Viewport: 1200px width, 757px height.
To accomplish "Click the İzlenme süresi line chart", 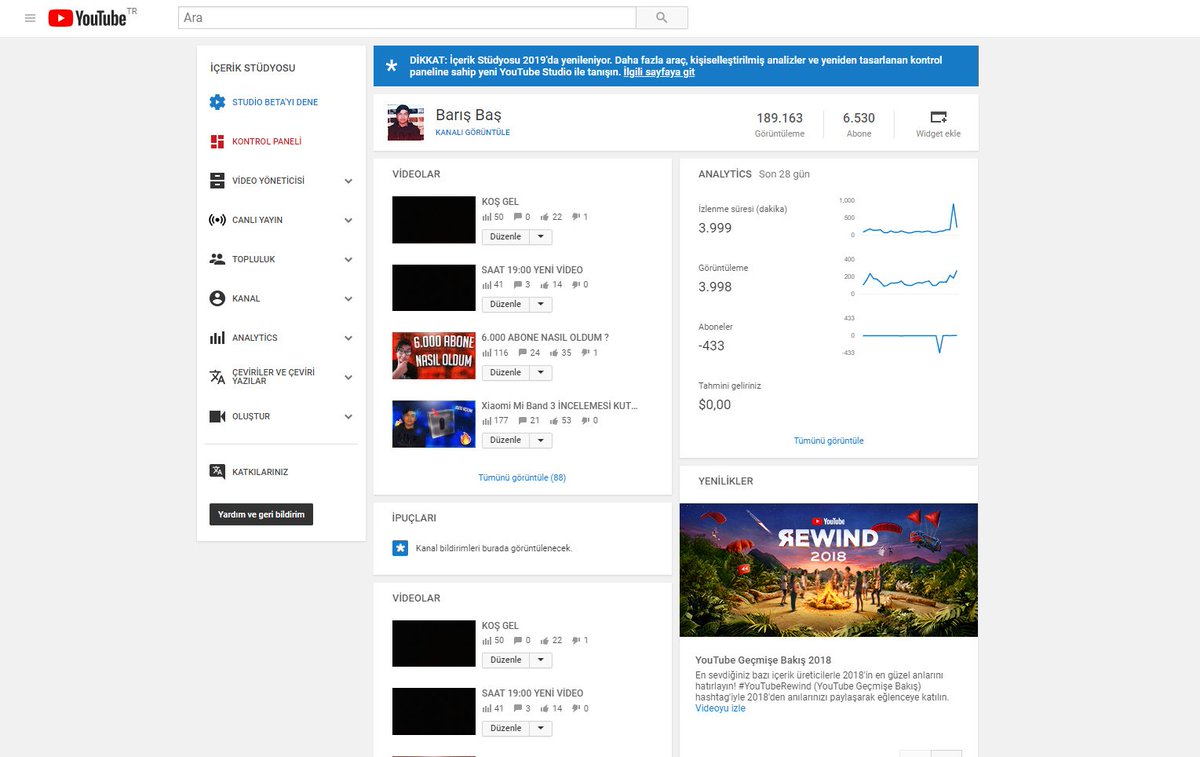I will point(909,219).
